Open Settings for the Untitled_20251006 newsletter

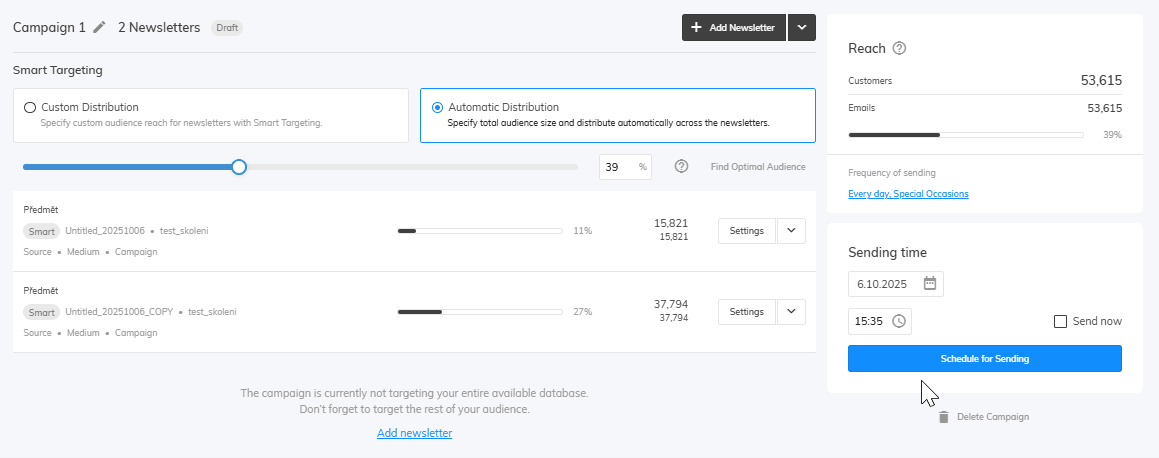746,231
